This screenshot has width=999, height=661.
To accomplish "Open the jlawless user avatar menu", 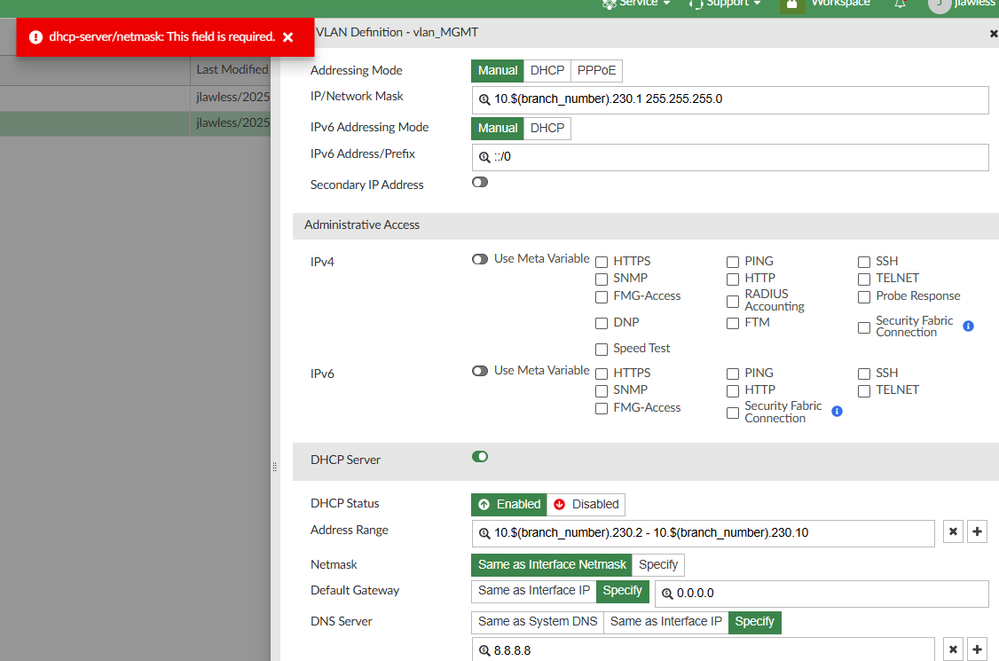I will (x=939, y=4).
